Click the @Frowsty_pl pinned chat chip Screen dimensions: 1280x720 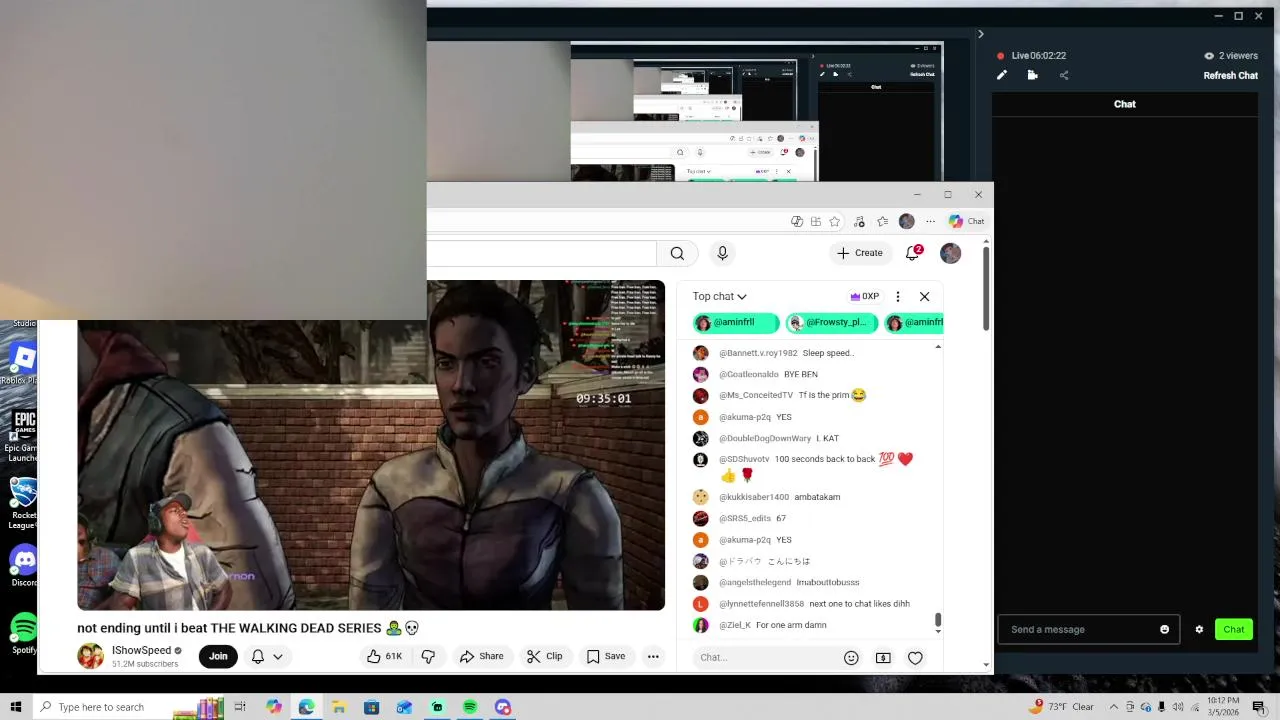(831, 323)
